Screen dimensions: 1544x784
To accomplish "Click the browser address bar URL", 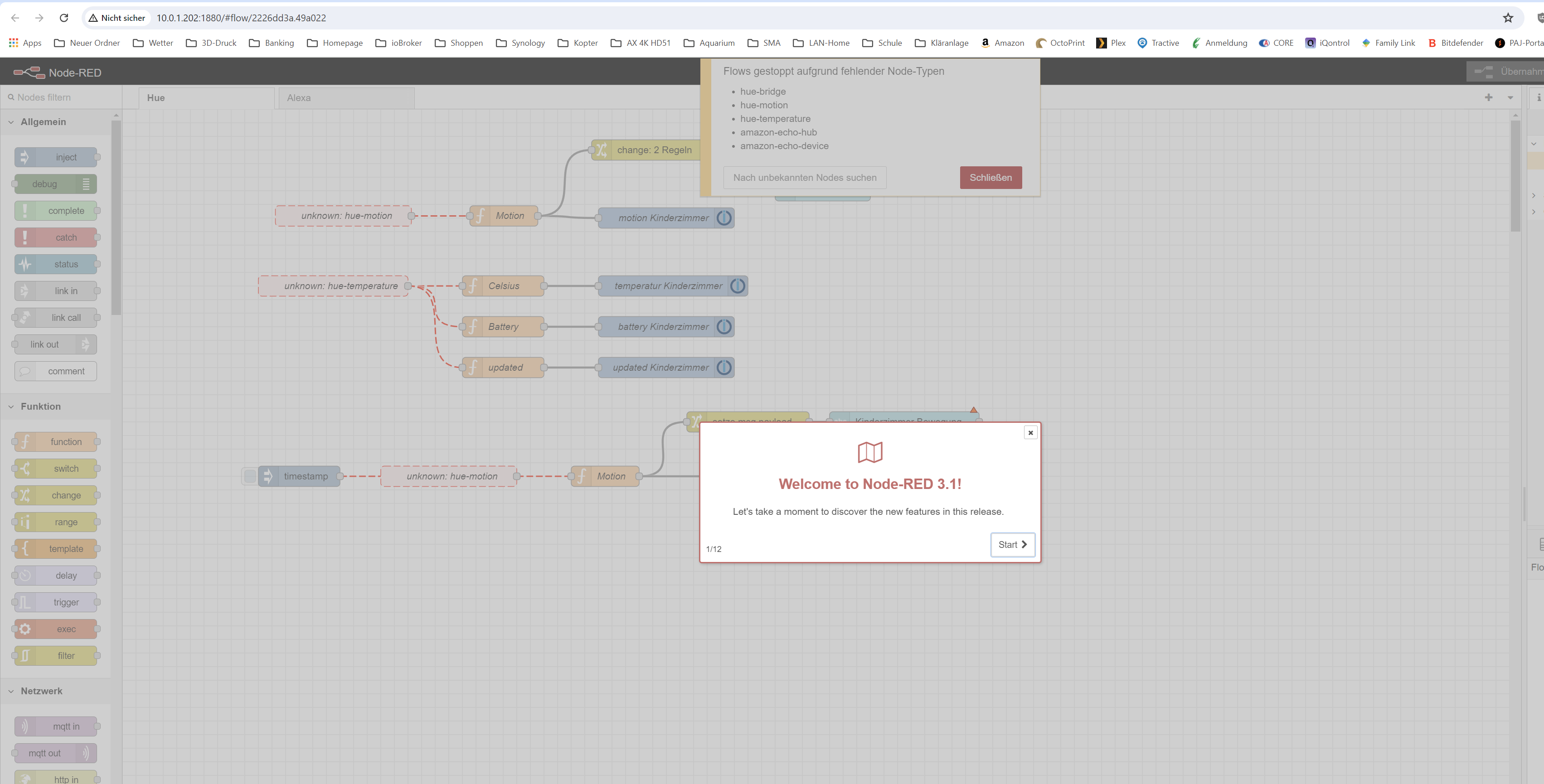I will (x=241, y=18).
